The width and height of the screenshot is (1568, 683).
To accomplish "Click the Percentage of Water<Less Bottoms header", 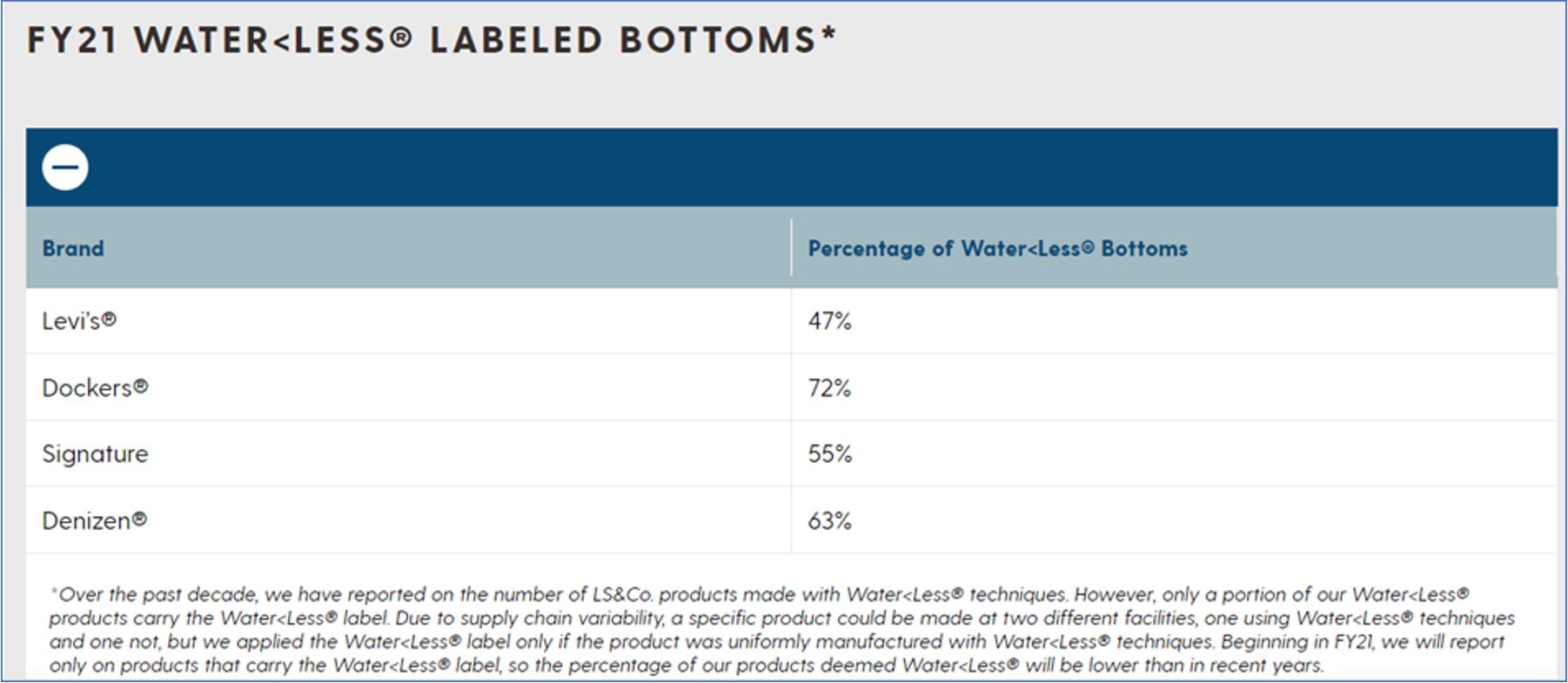I will tap(997, 248).
